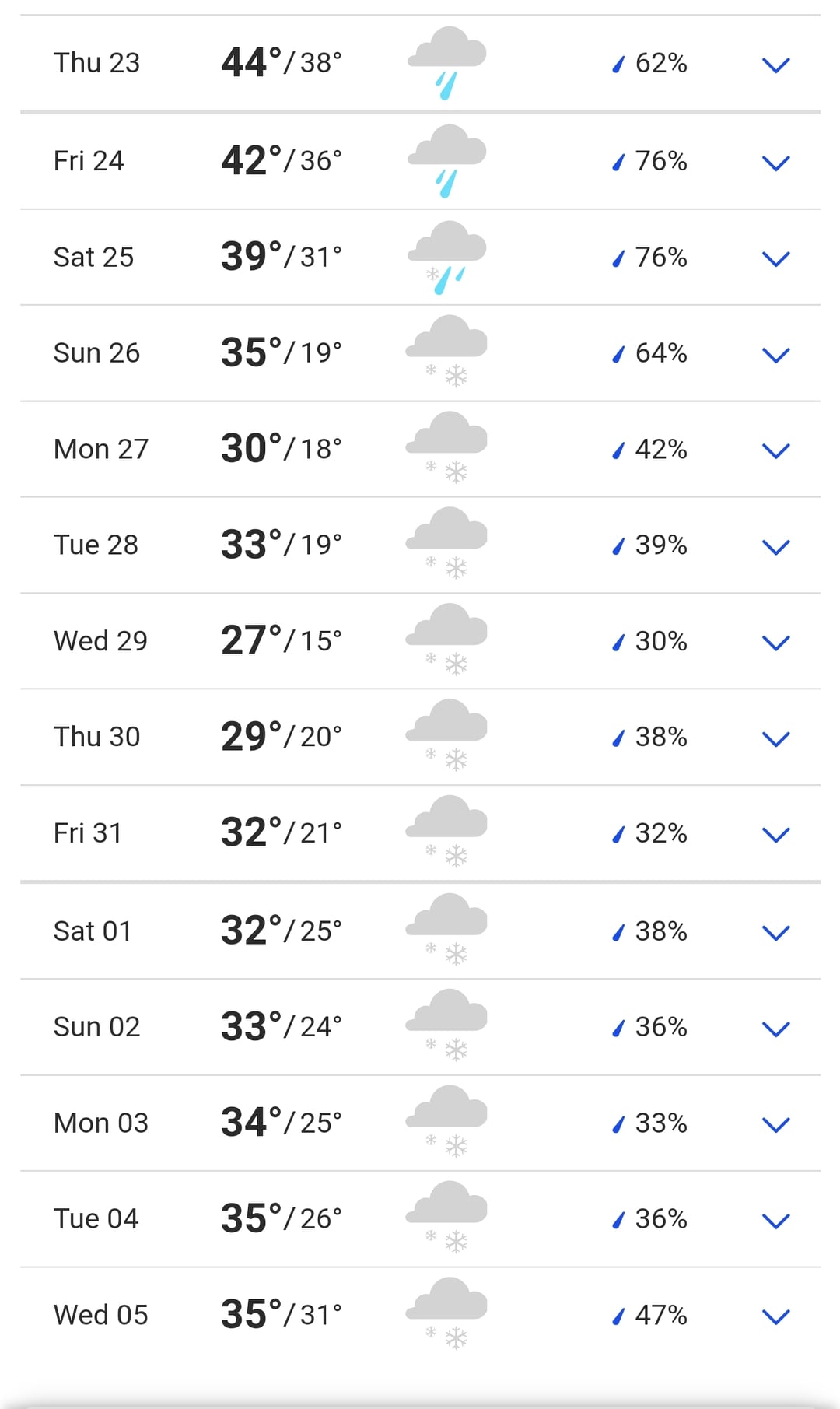This screenshot has height=1409, width=840.
Task: Select the 34°/25° temperature on Mon 03
Action: point(281,1123)
